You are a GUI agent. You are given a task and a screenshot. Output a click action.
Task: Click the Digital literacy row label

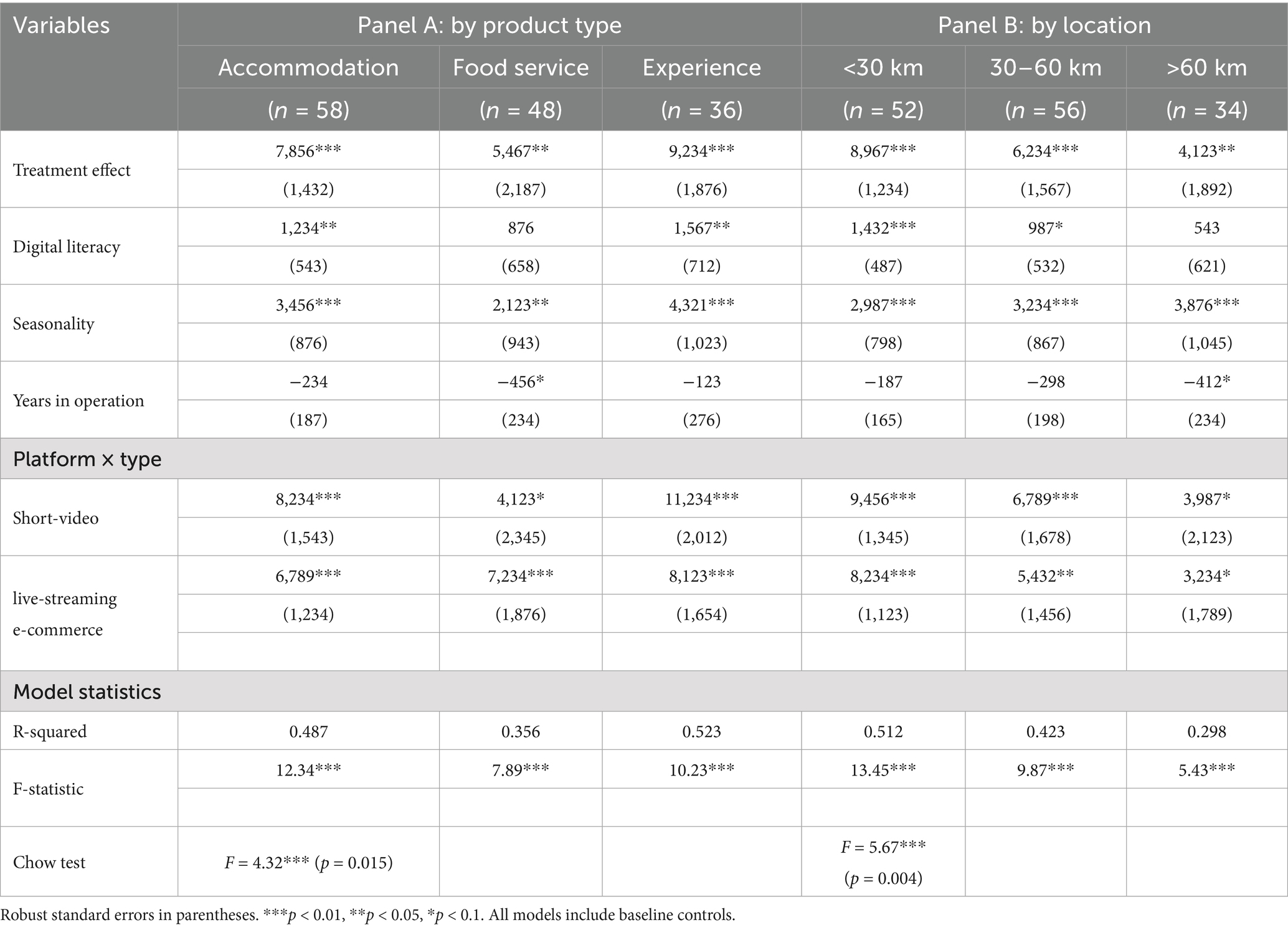click(x=66, y=247)
